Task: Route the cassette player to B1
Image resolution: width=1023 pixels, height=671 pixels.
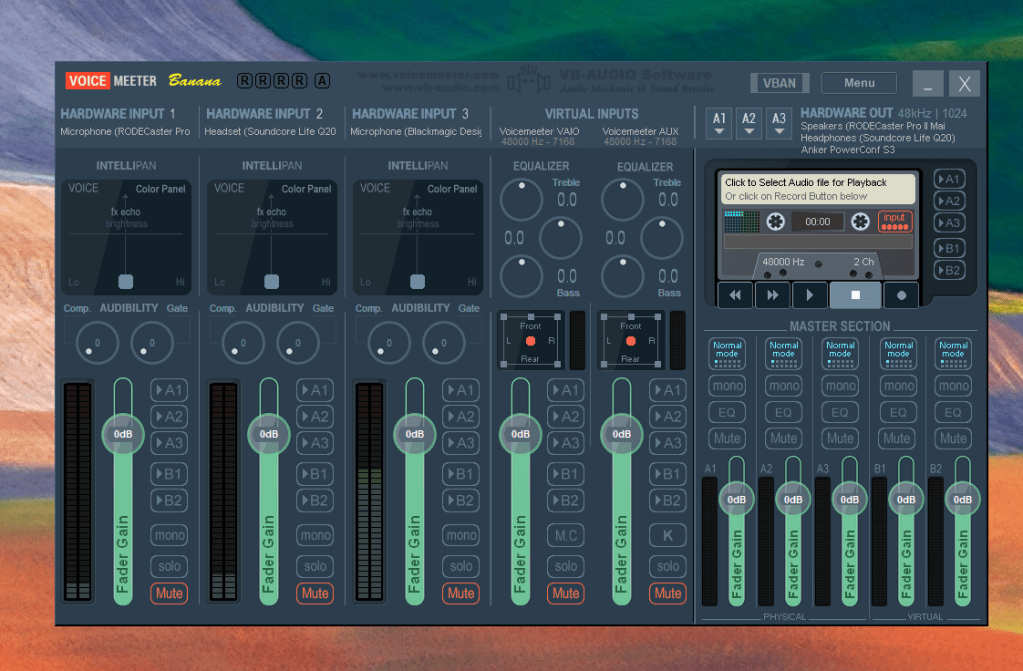Action: (x=949, y=248)
